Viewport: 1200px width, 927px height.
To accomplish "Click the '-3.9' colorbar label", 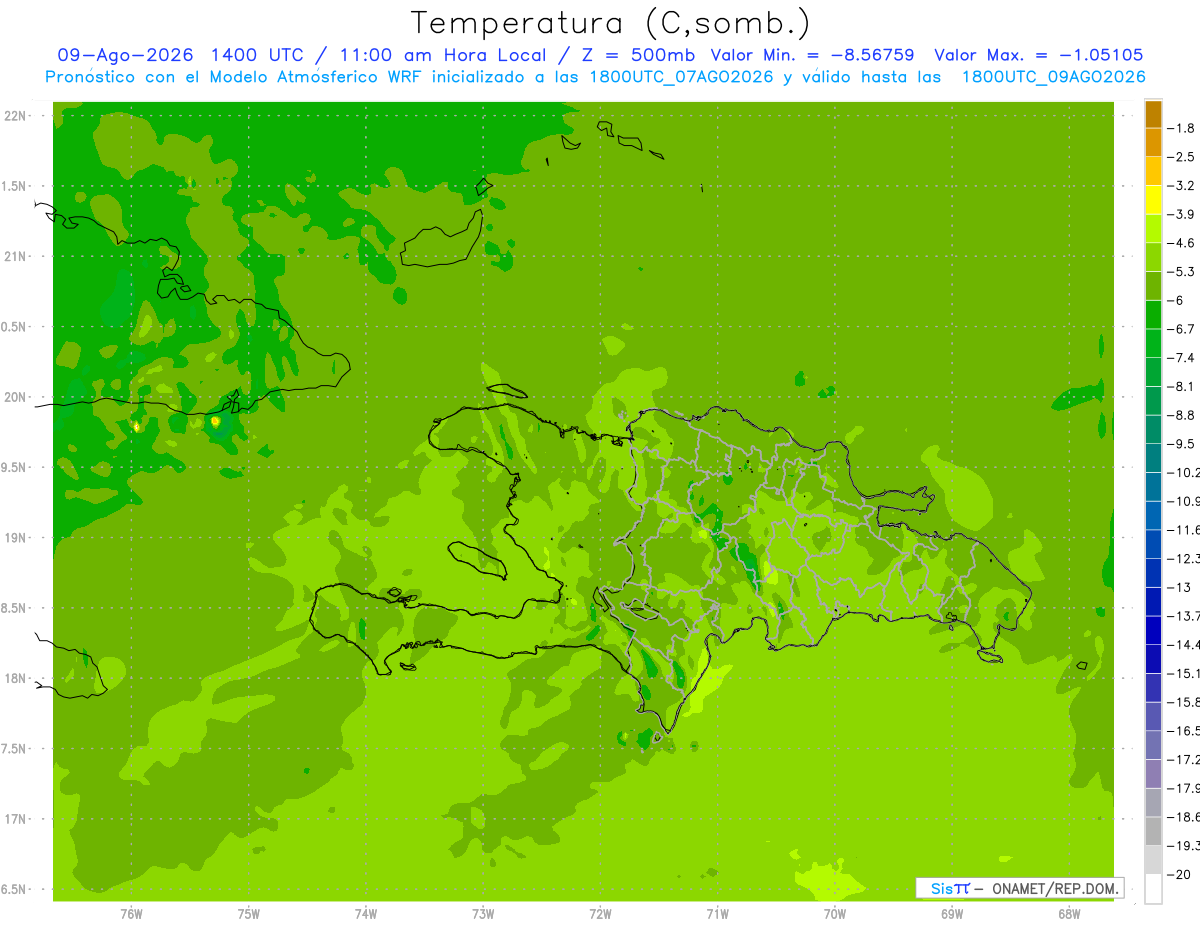I will click(1183, 214).
